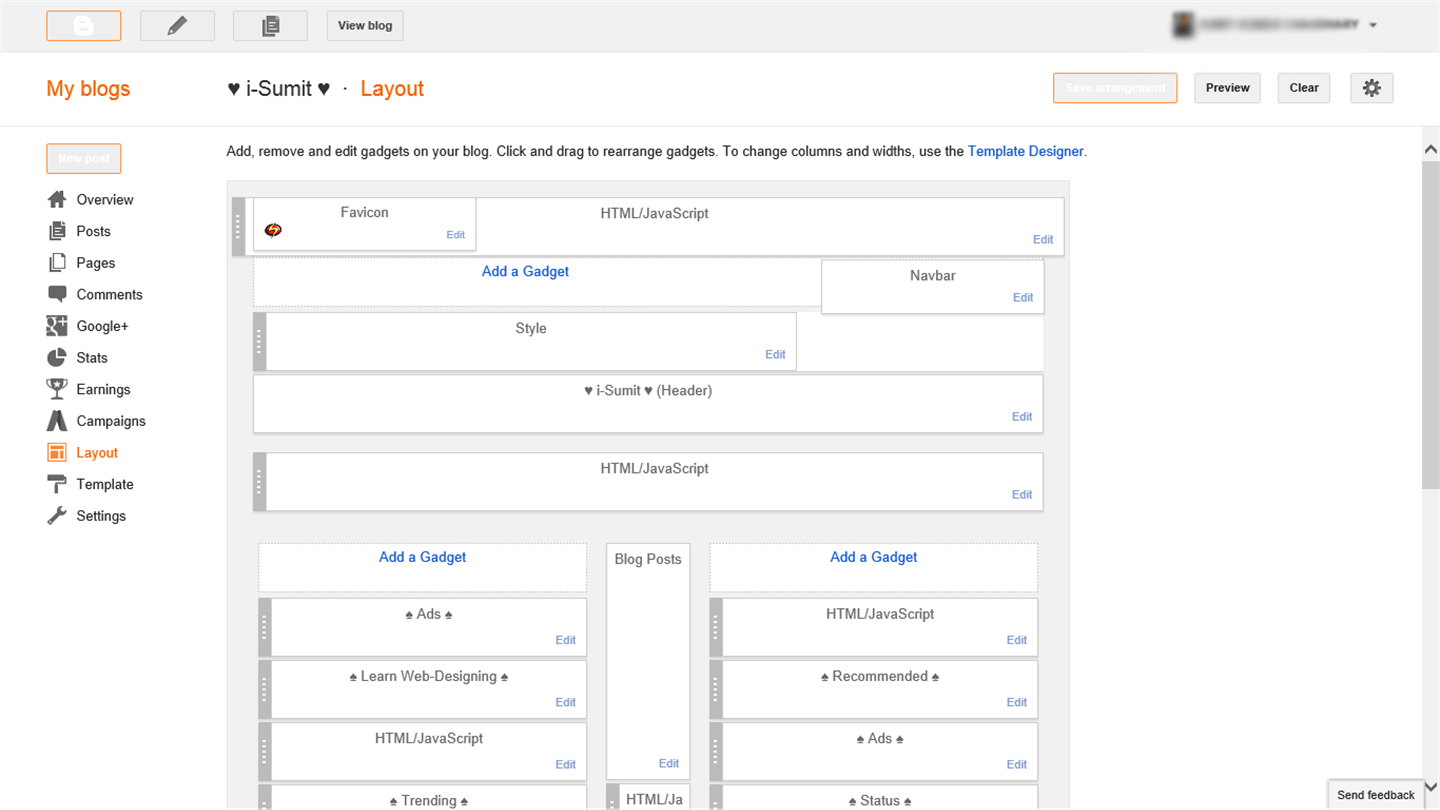The width and height of the screenshot is (1440, 810).
Task: Open the gear settings icon
Action: coord(1371,88)
